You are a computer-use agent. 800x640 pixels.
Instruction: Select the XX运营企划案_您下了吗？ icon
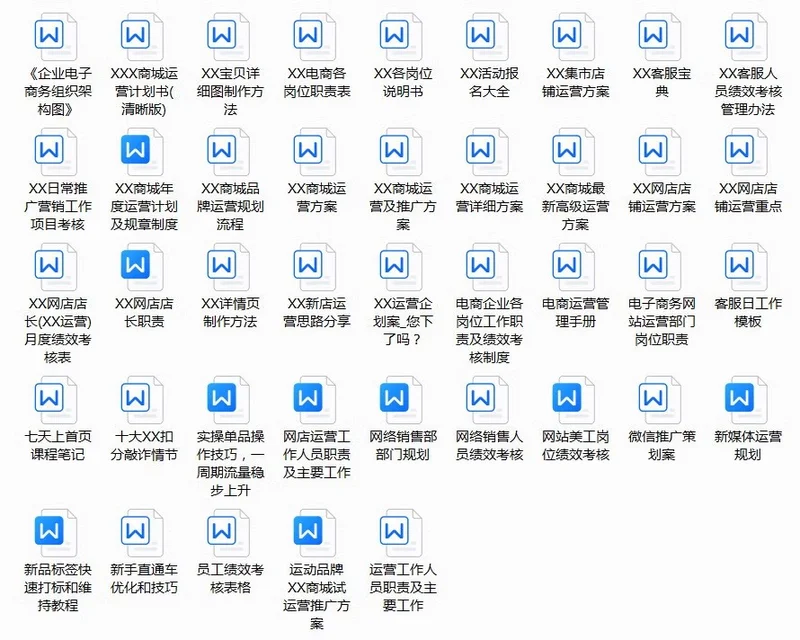click(x=401, y=267)
